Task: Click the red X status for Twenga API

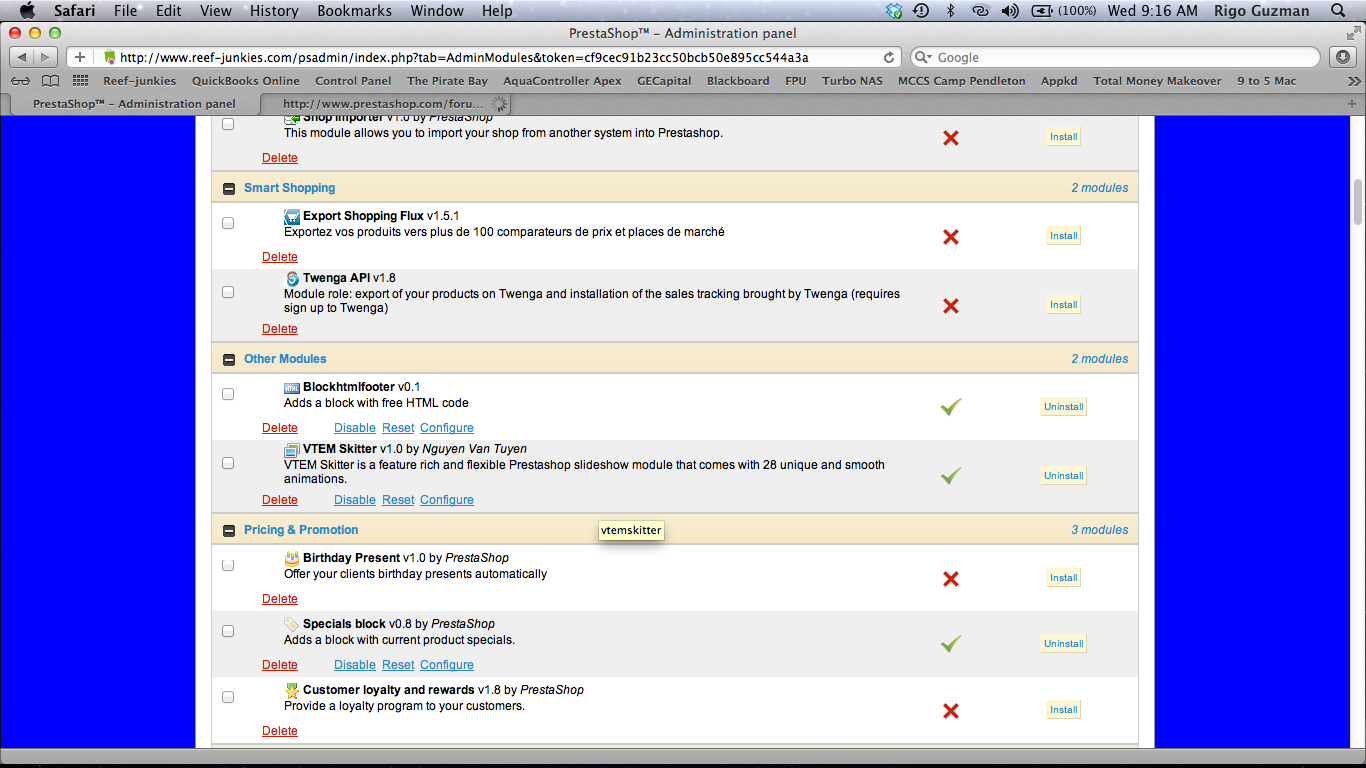Action: click(x=951, y=306)
